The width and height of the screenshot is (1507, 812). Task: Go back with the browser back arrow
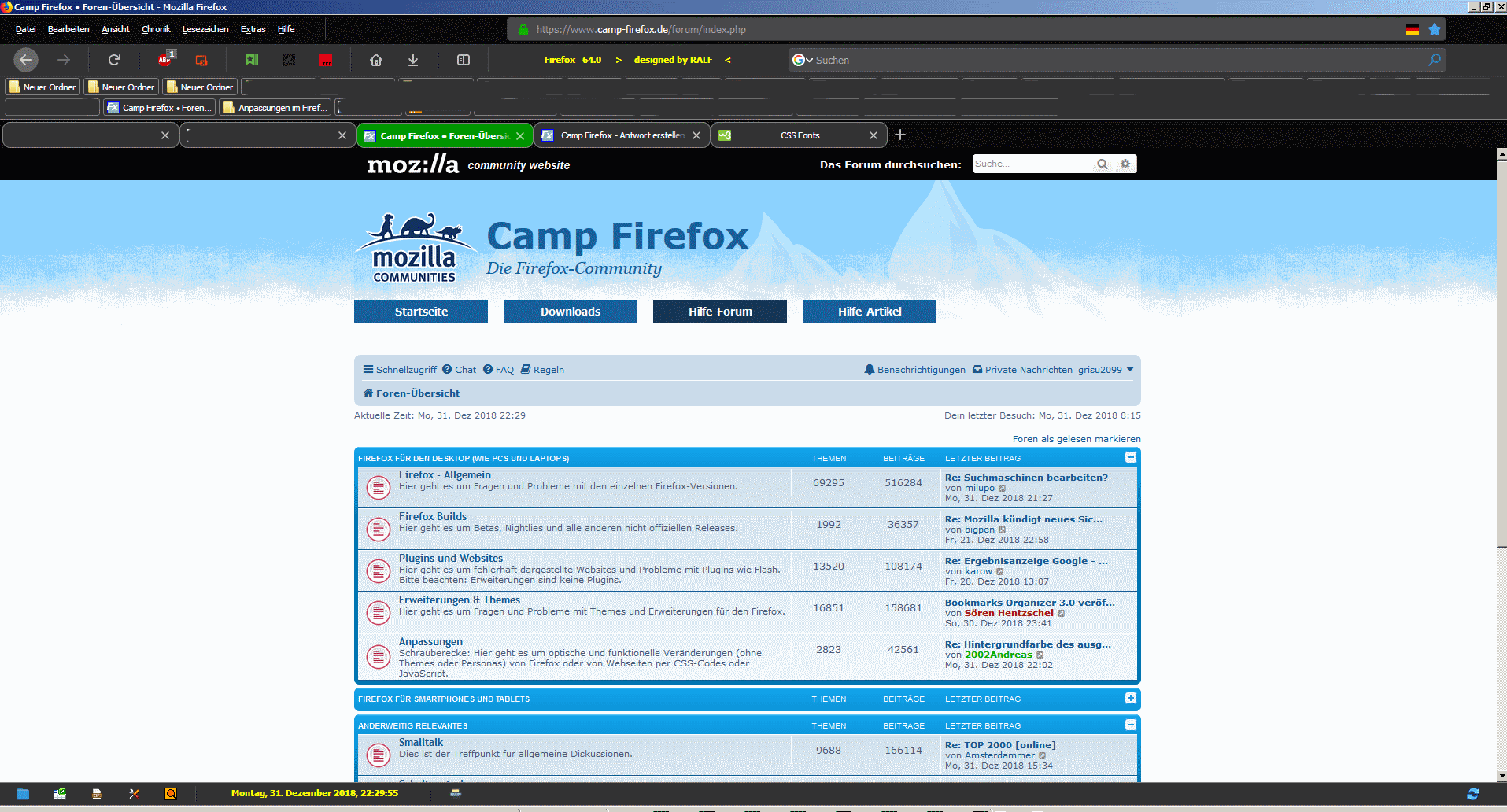pyautogui.click(x=26, y=60)
